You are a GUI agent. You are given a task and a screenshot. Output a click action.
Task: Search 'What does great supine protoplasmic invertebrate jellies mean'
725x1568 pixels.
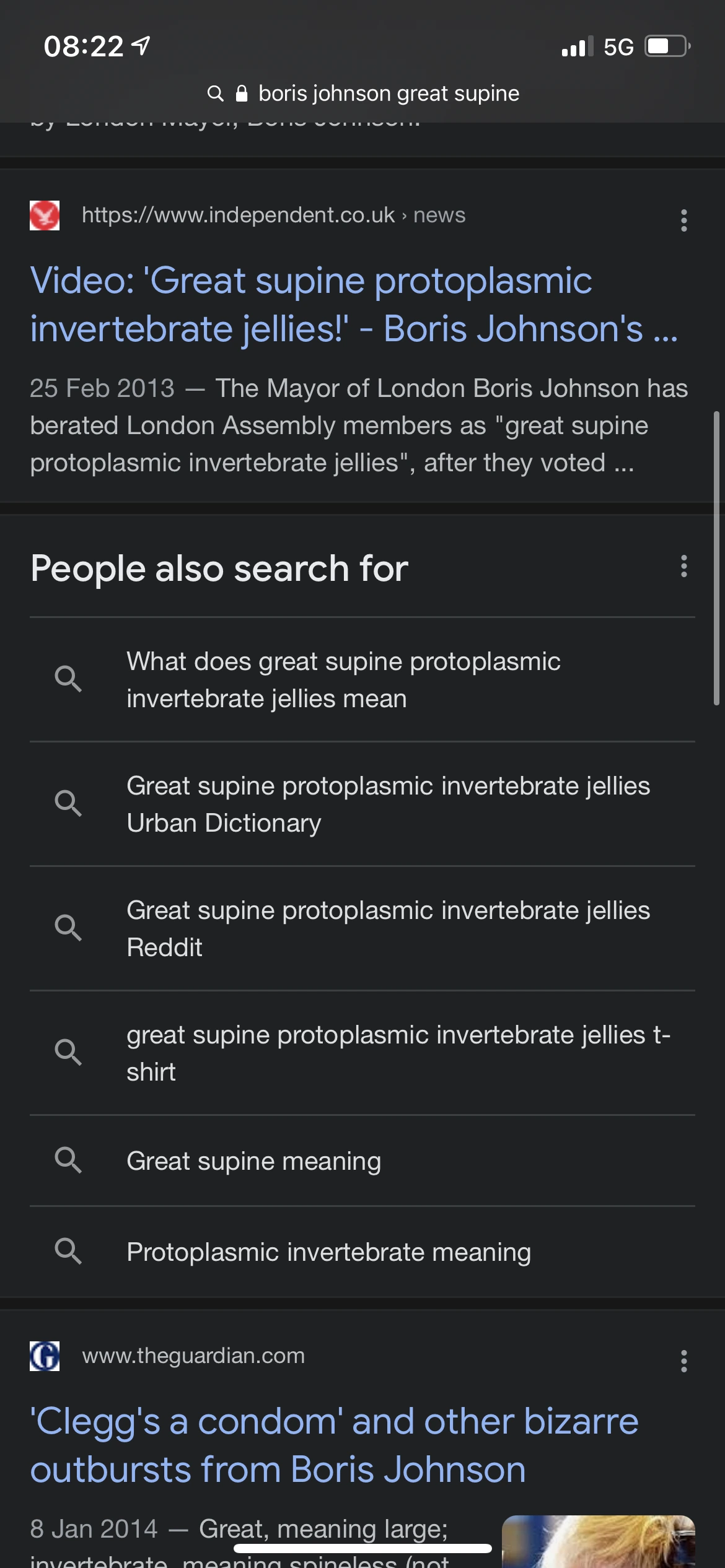(x=344, y=679)
